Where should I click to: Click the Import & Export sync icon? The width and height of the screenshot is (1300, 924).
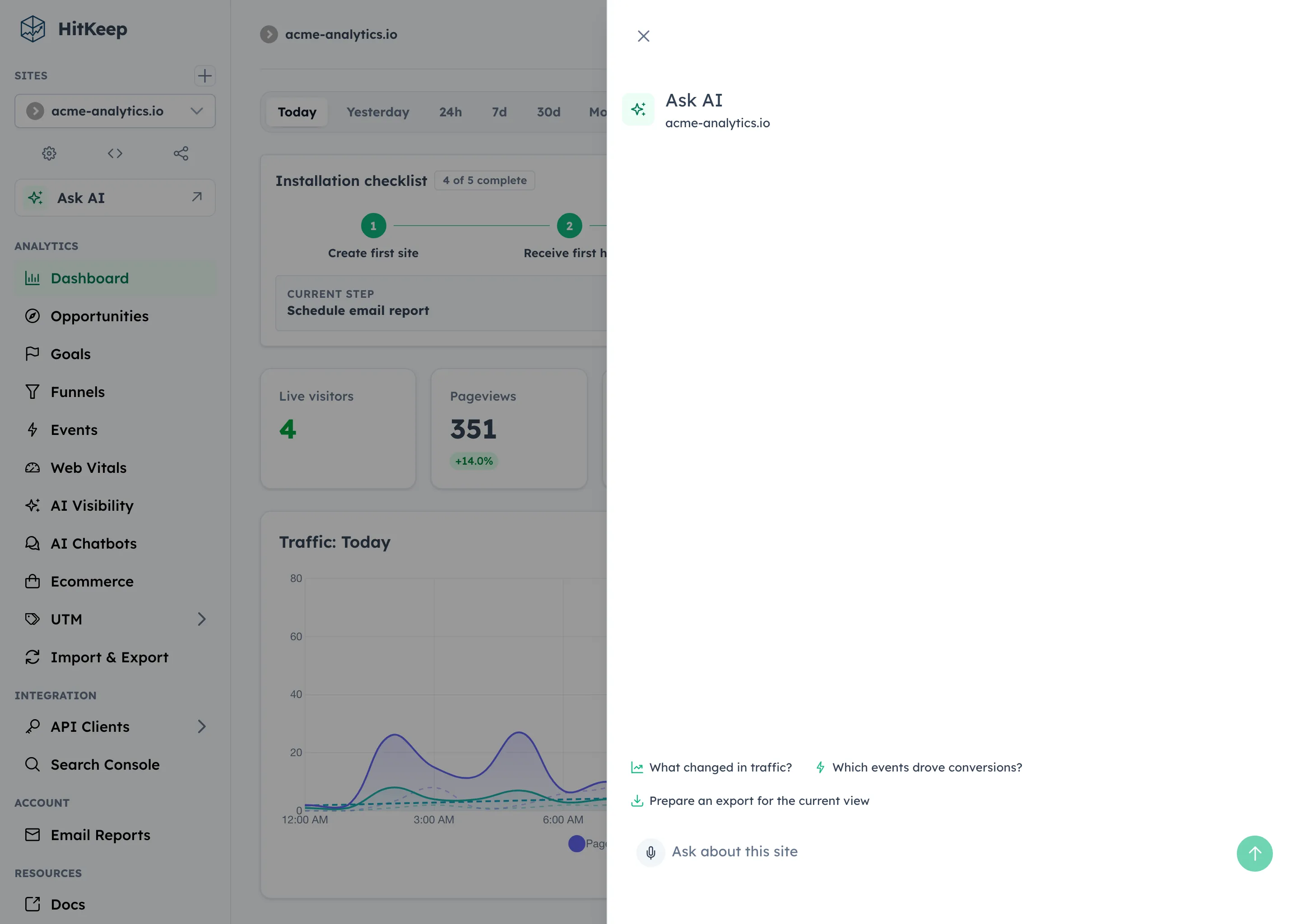point(32,657)
